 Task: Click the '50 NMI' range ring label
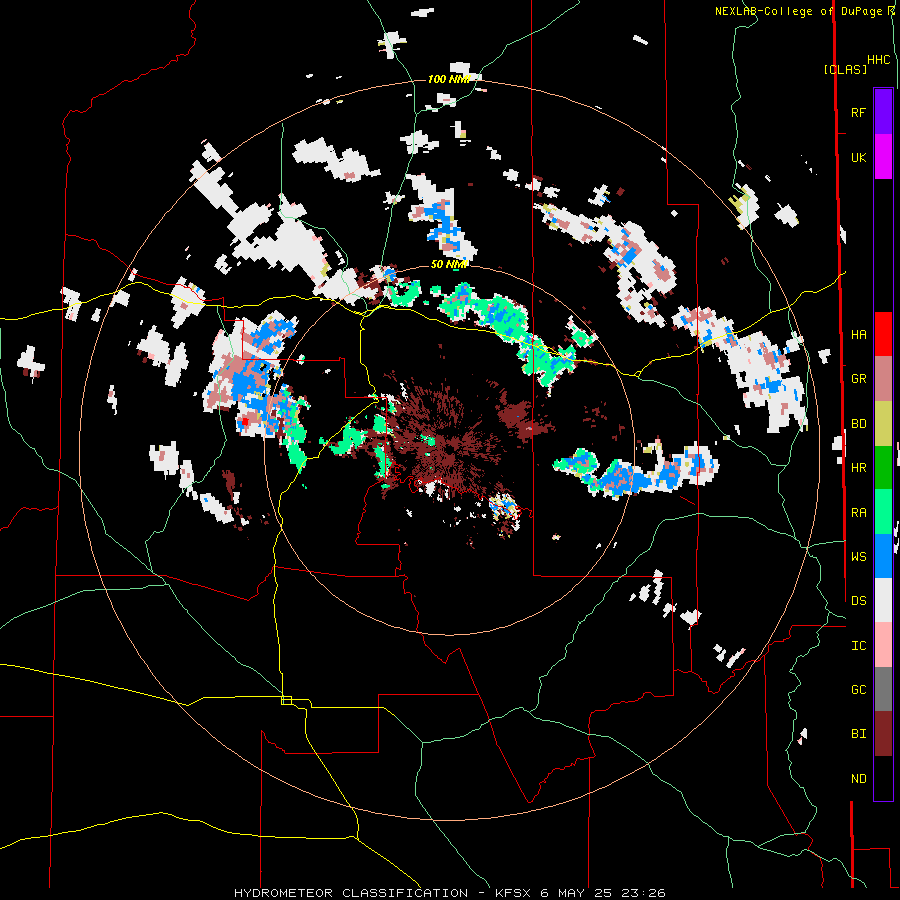449,264
